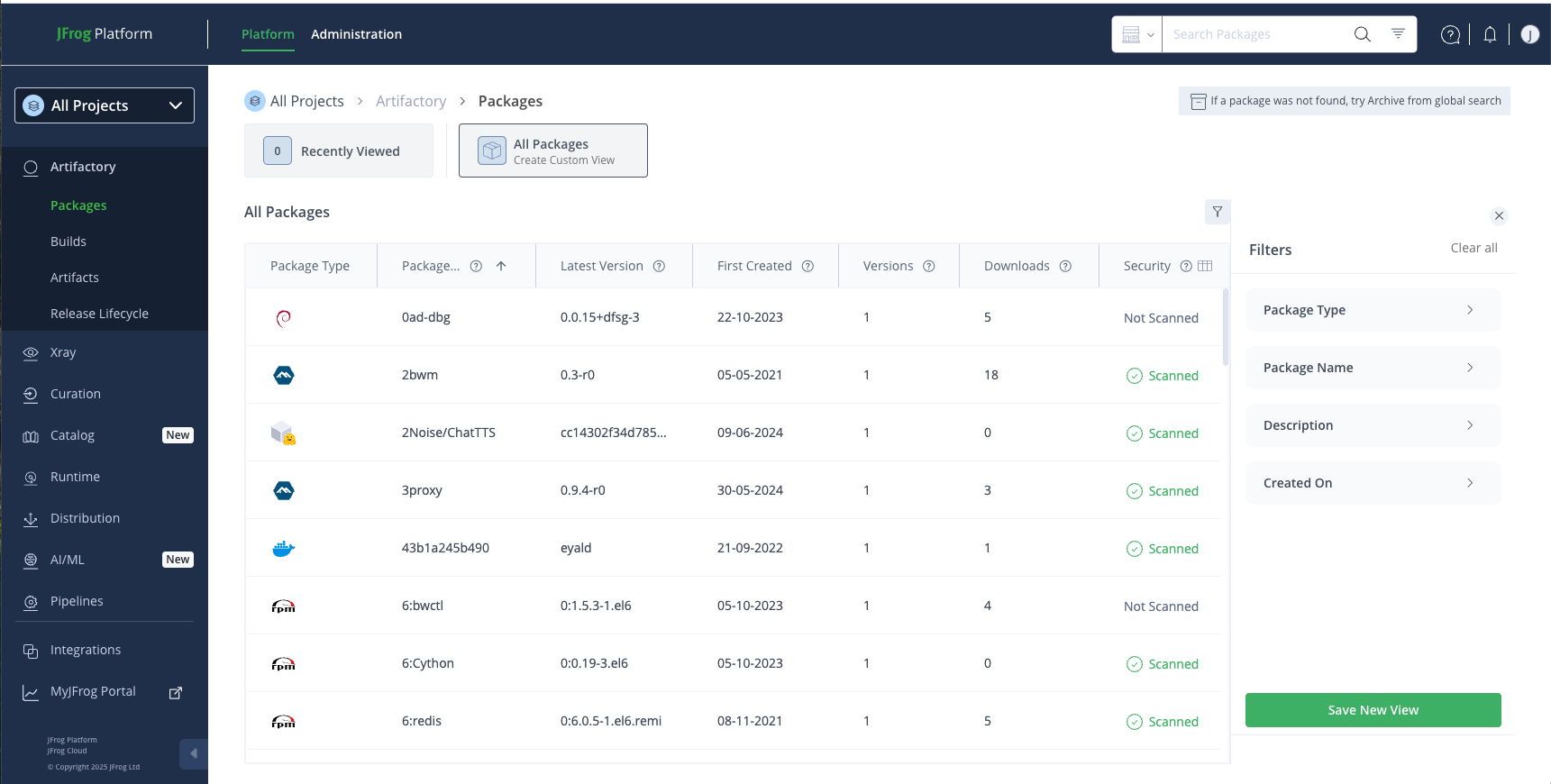Click Clear all filters

[x=1473, y=248]
